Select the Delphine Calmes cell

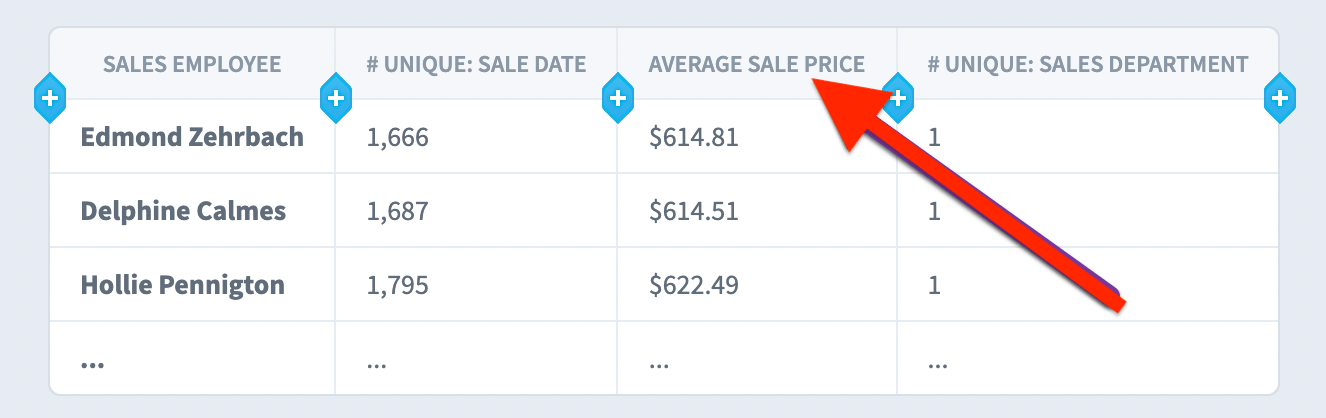tap(183, 211)
